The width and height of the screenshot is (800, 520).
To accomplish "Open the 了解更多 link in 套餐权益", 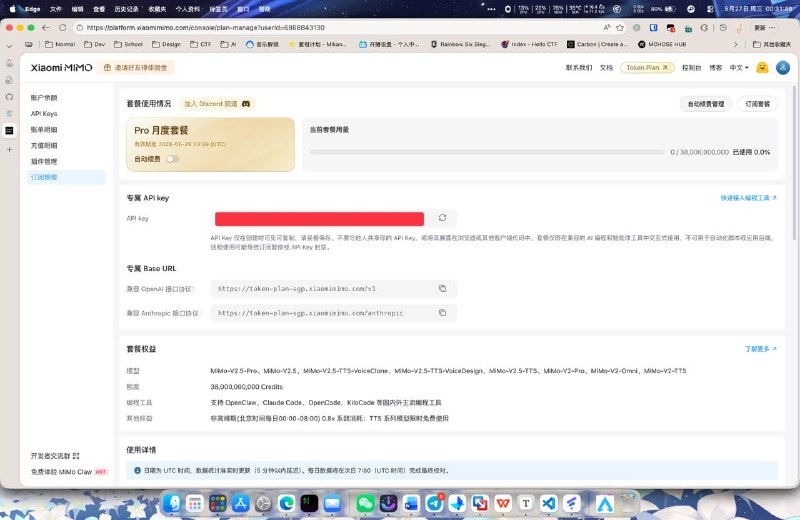I will tap(761, 349).
